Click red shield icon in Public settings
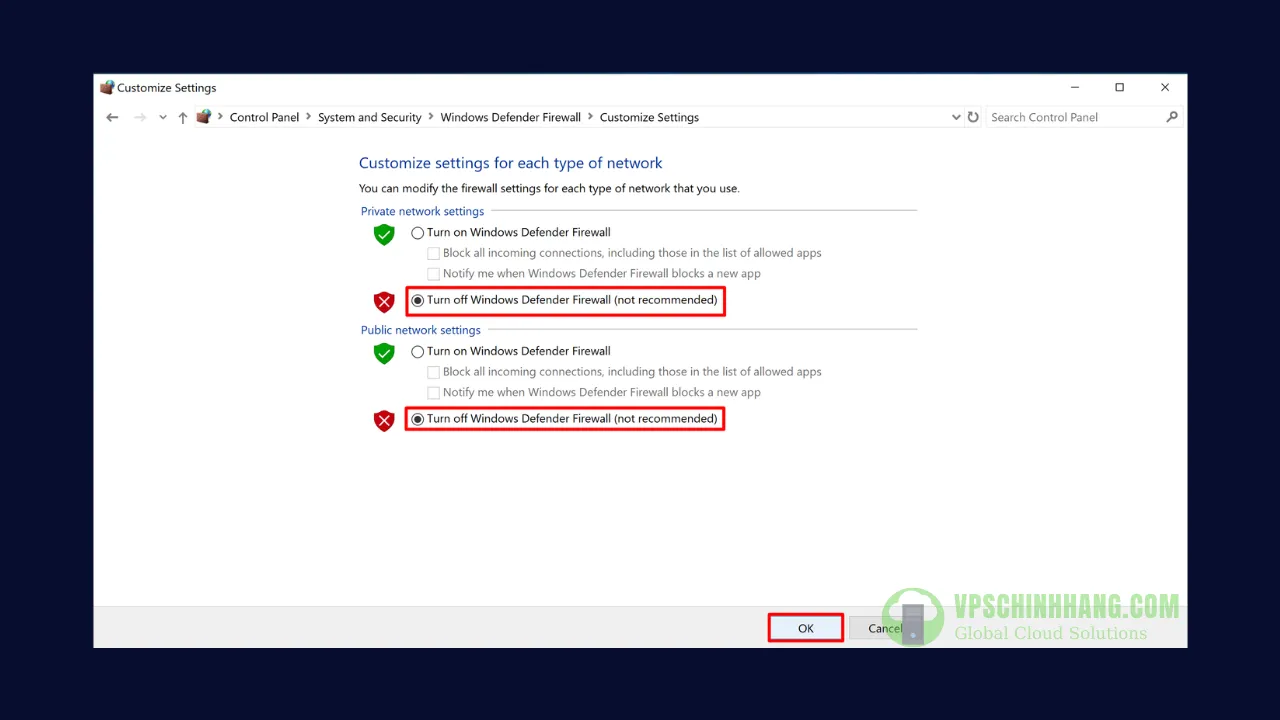Viewport: 1280px width, 720px height. point(384,421)
